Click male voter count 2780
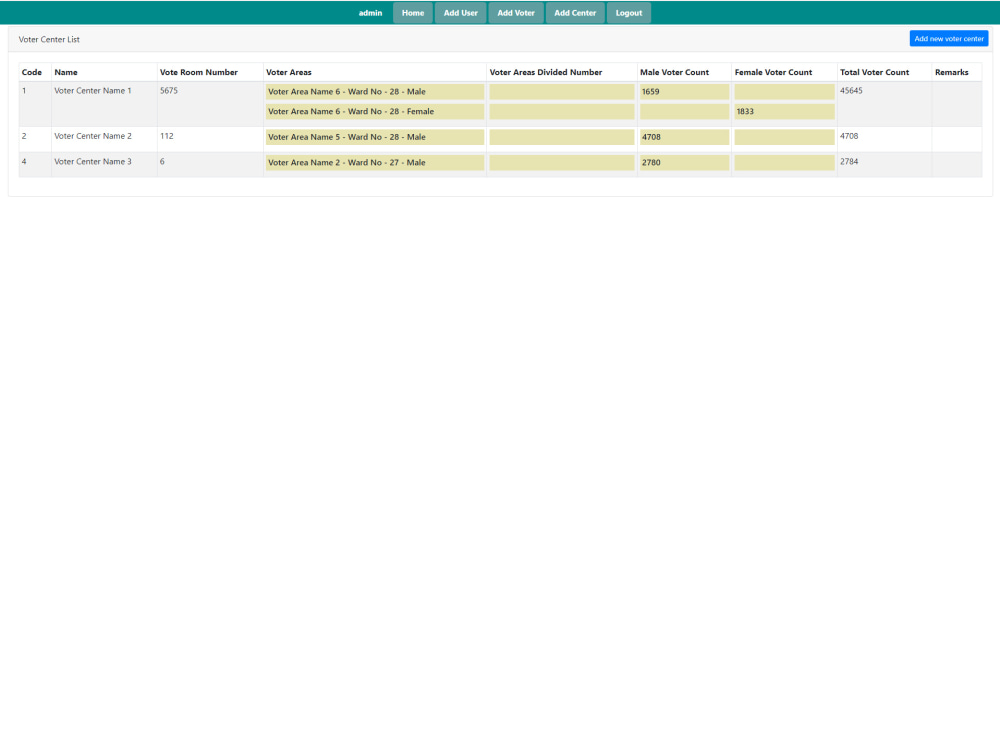 click(684, 163)
